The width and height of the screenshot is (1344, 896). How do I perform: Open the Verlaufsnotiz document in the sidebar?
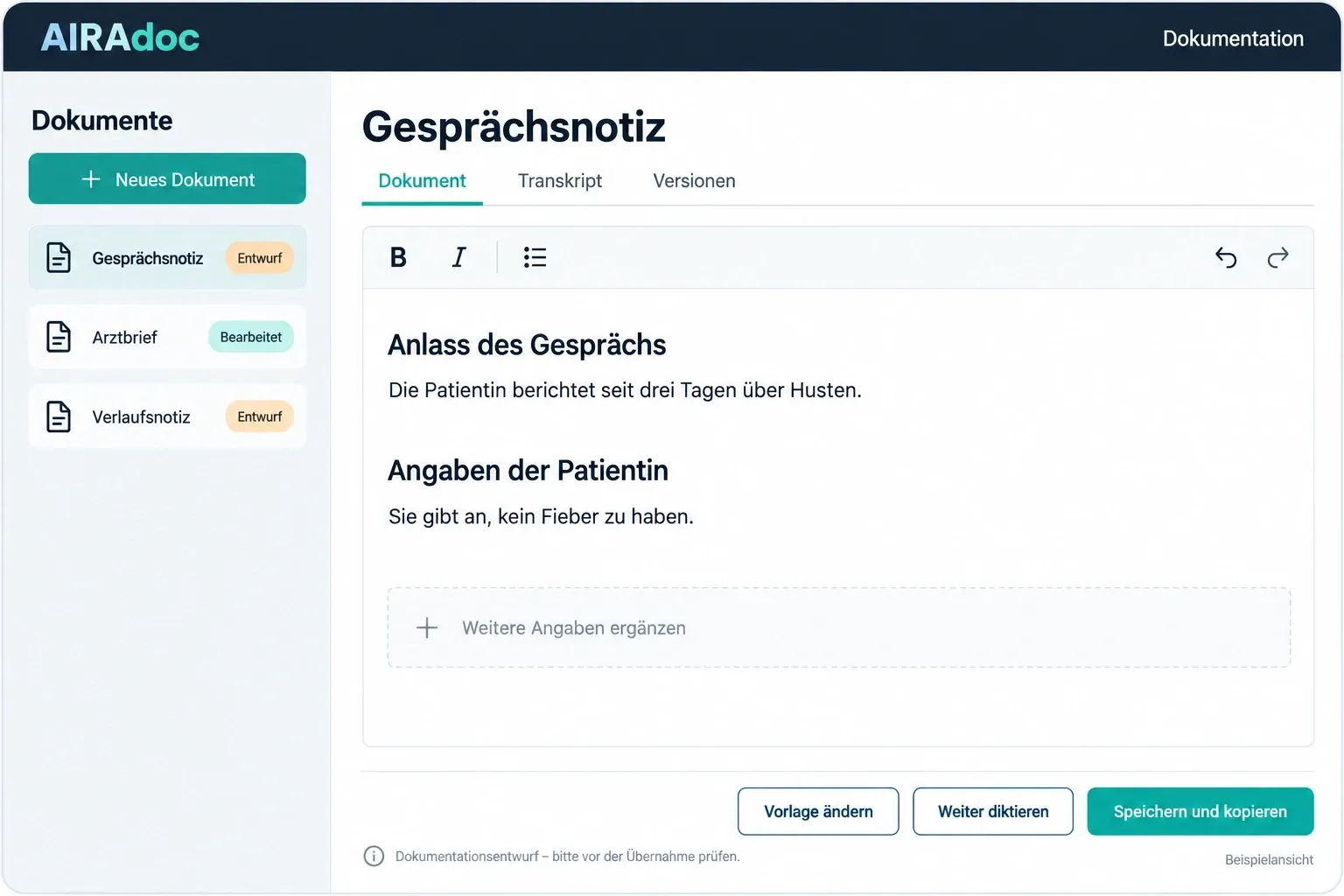tap(167, 416)
